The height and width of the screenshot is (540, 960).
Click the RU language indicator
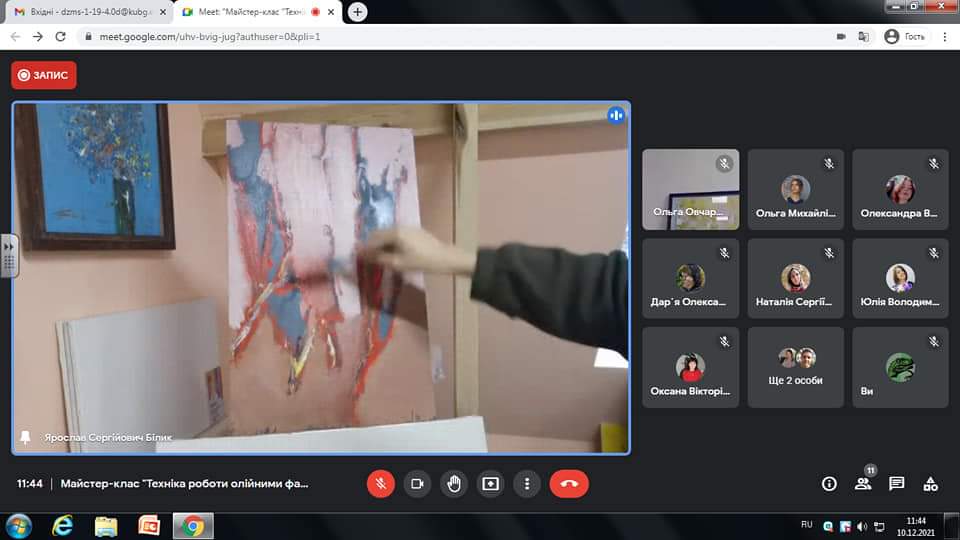806,525
